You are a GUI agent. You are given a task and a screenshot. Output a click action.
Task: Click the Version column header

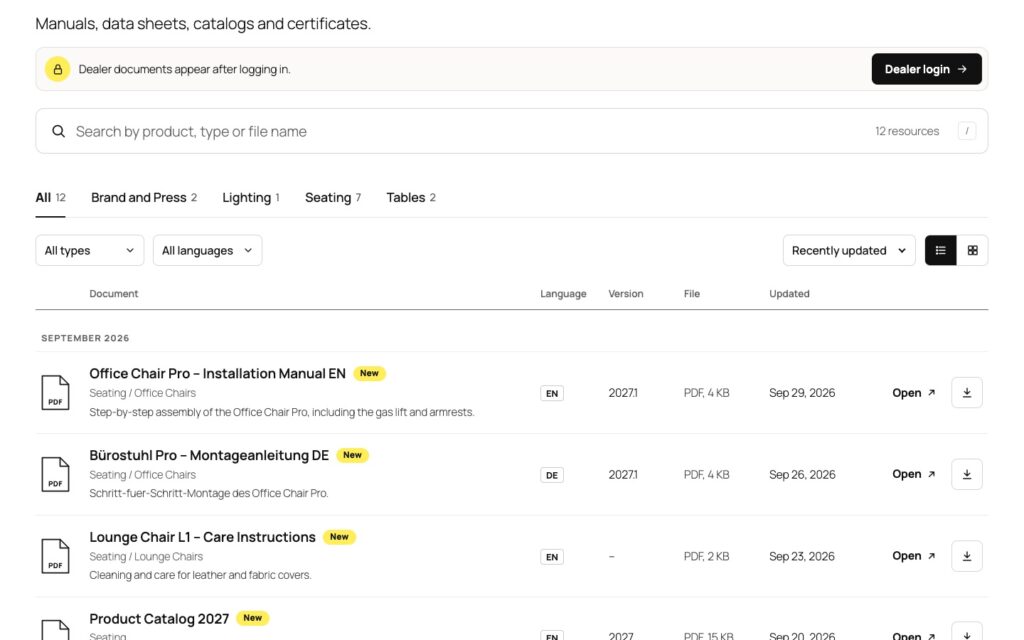626,294
